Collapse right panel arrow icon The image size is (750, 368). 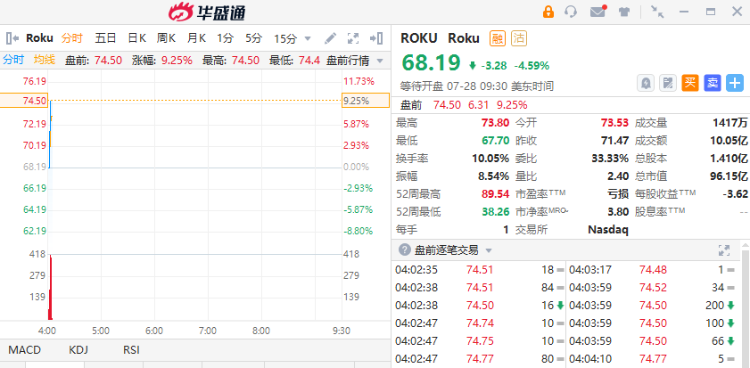coord(376,38)
